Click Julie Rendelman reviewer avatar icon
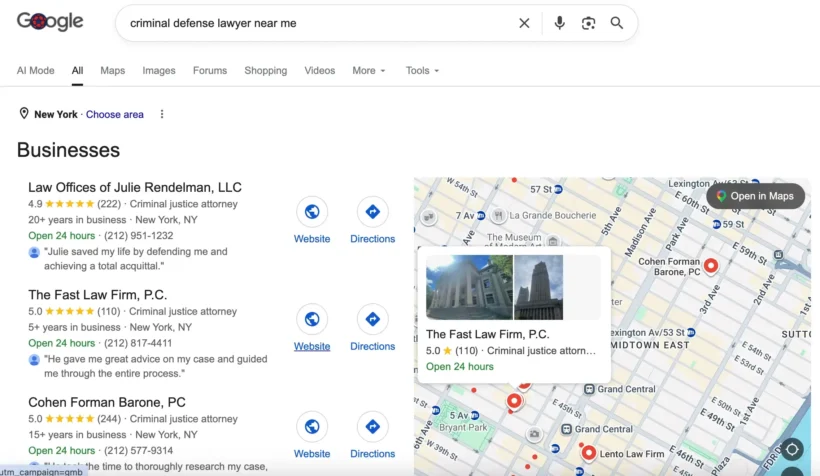The image size is (820, 476). [x=34, y=253]
